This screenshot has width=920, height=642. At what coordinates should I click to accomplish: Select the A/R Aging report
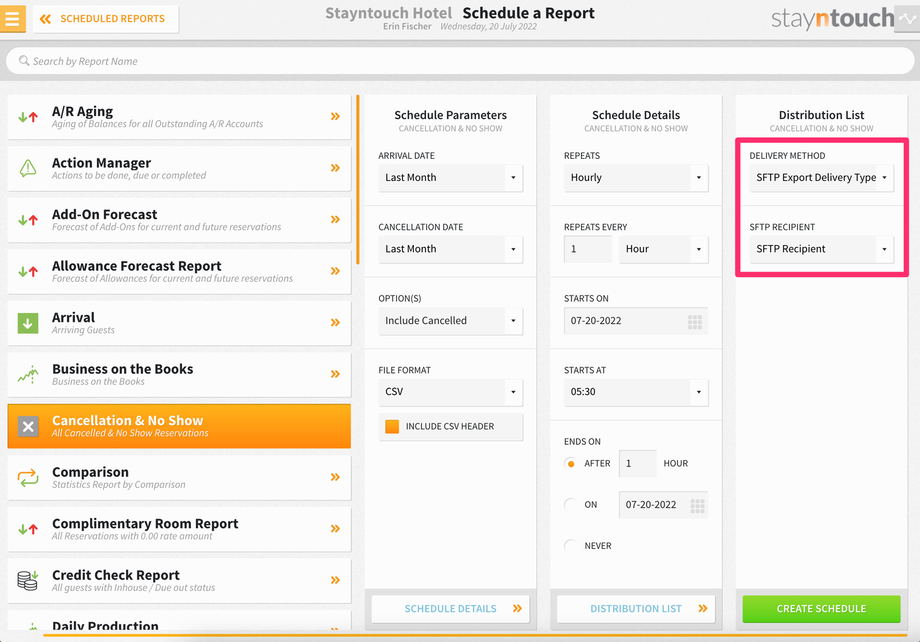tap(179, 117)
